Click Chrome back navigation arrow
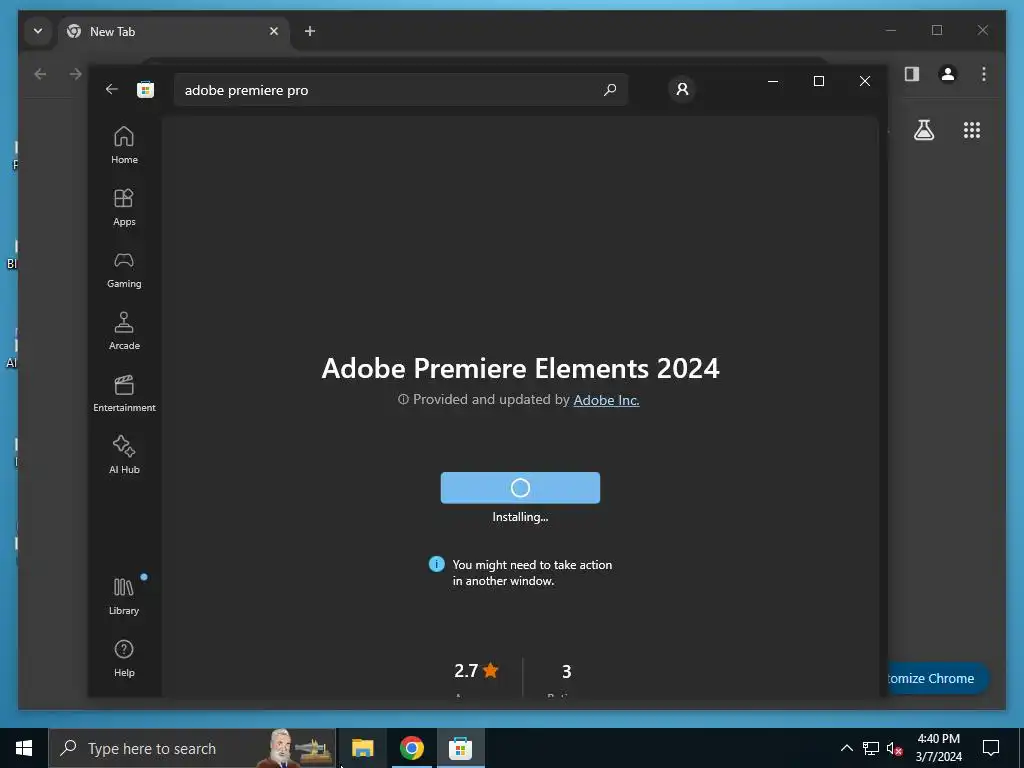The image size is (1024, 768). coord(40,74)
